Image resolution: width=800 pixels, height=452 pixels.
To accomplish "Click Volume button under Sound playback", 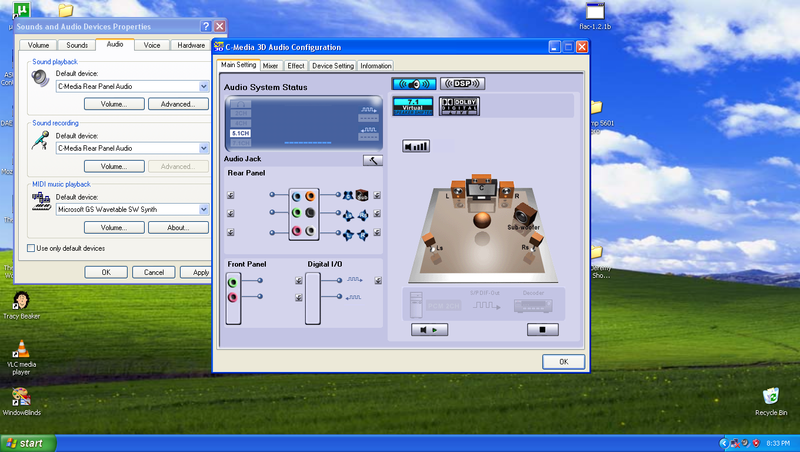I will 114,104.
